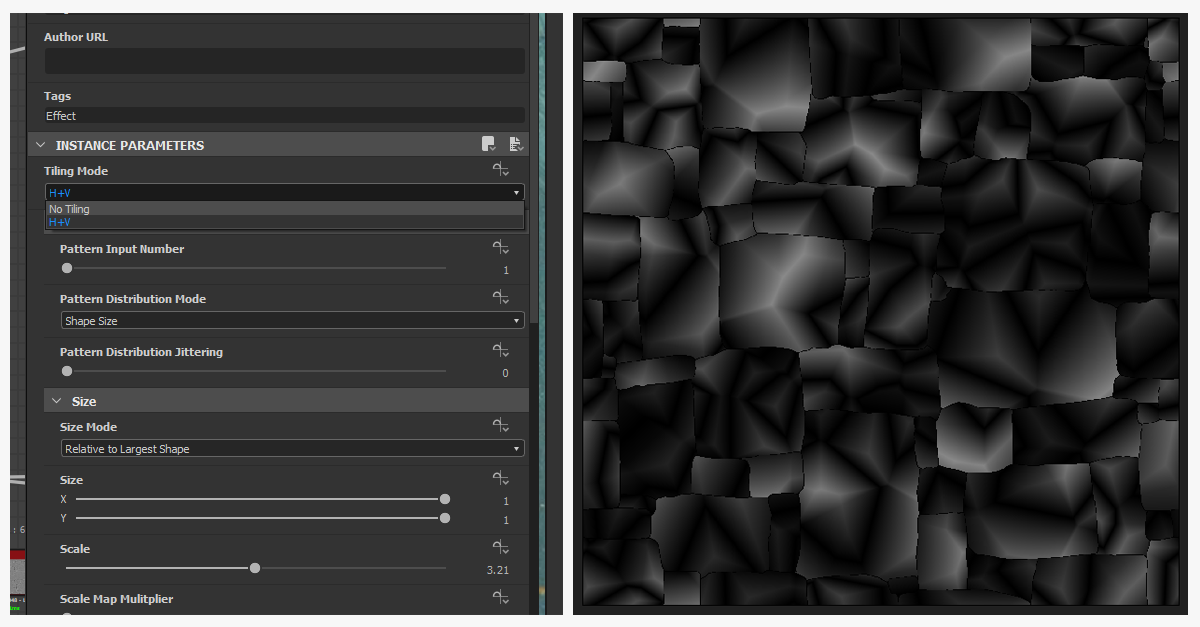Click the Size X slider
The height and width of the screenshot is (627, 1200).
[x=261, y=498]
